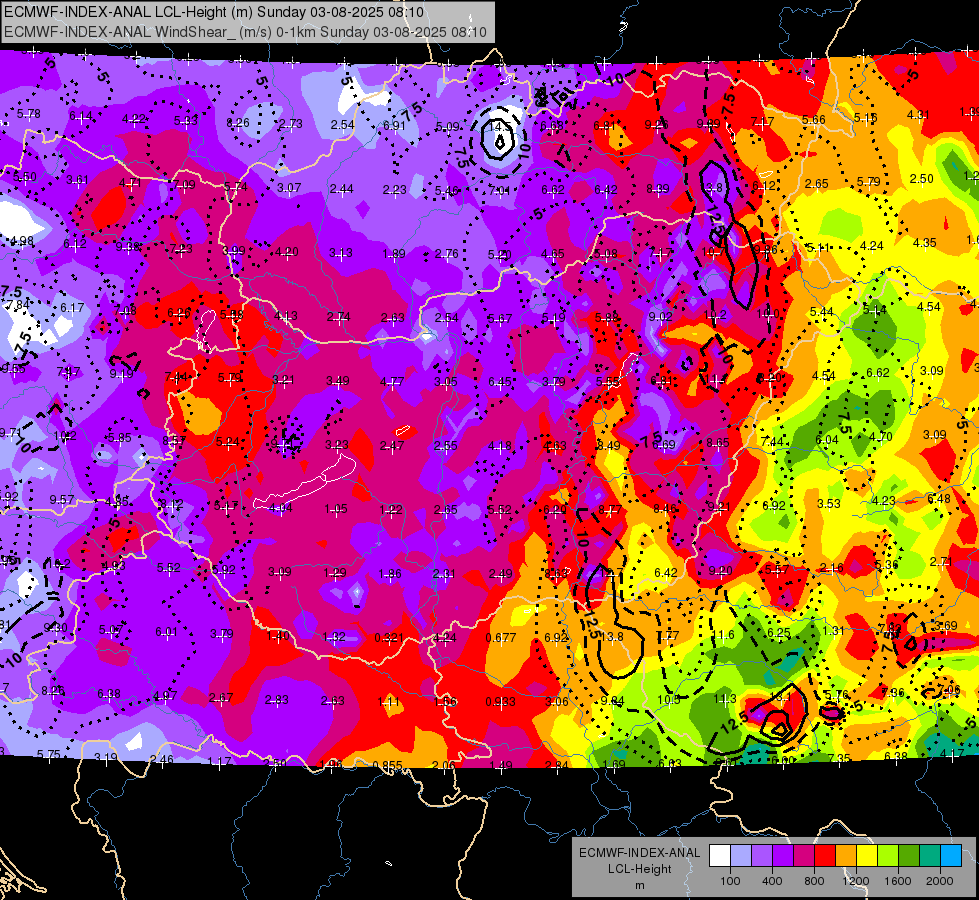The height and width of the screenshot is (900, 979).
Task: Click the light lavender legend swatch
Action: click(740, 856)
